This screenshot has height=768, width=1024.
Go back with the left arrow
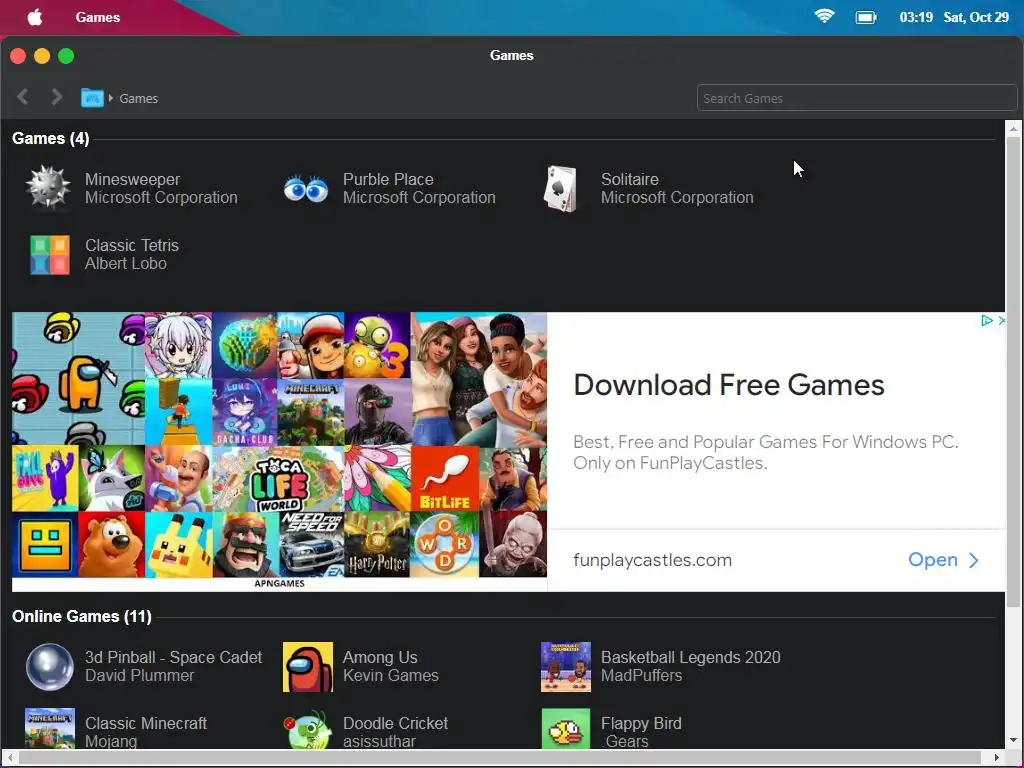[x=23, y=97]
